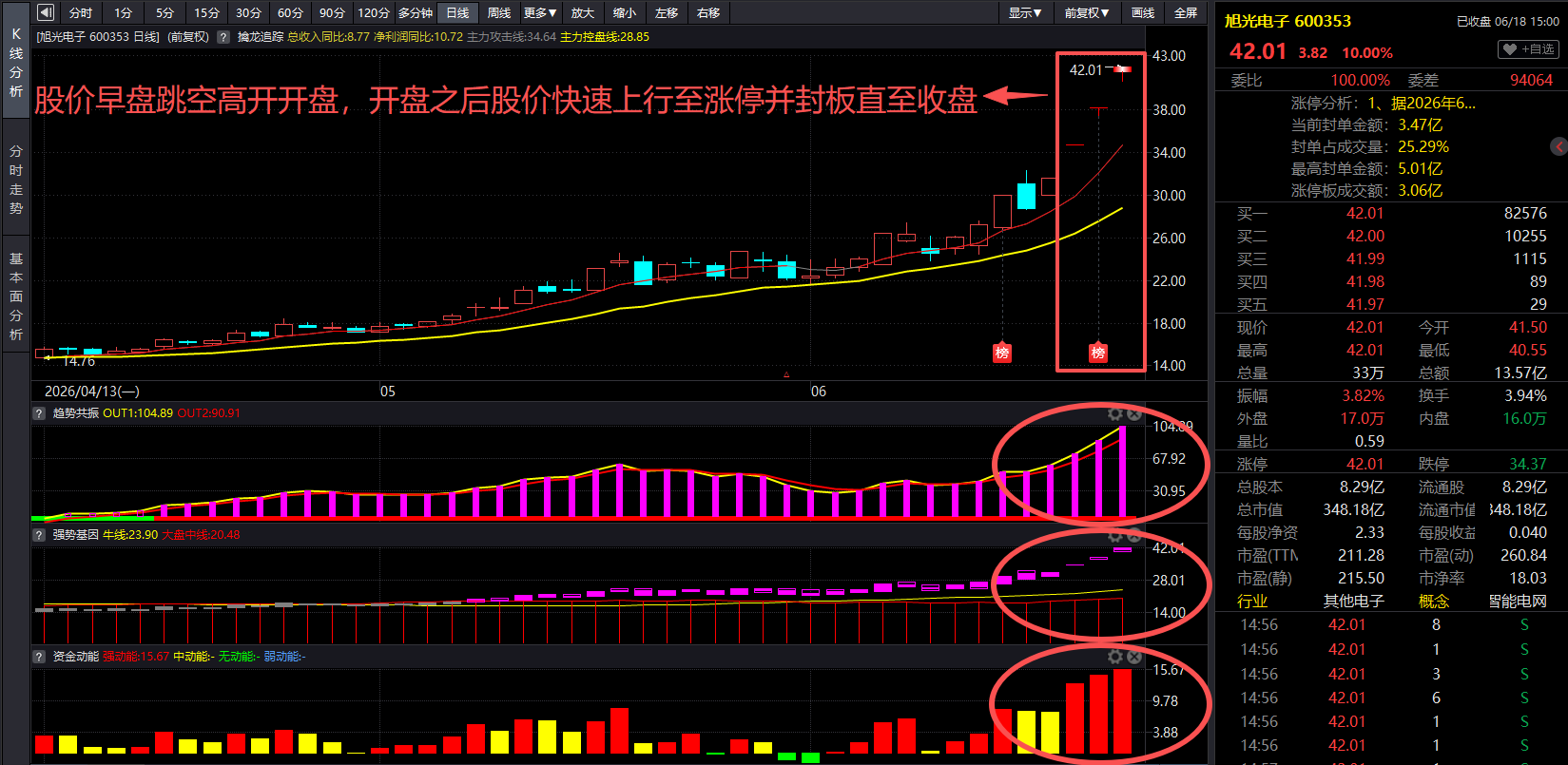The height and width of the screenshot is (765, 1568).
Task: Click 智能电网 concept link
Action: tap(1518, 601)
